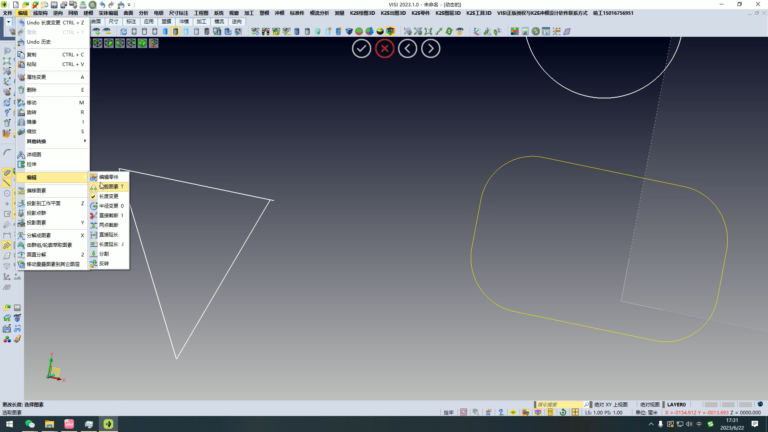768x432 pixels.
Task: Go forward with the right arrow circle
Action: coord(431,48)
